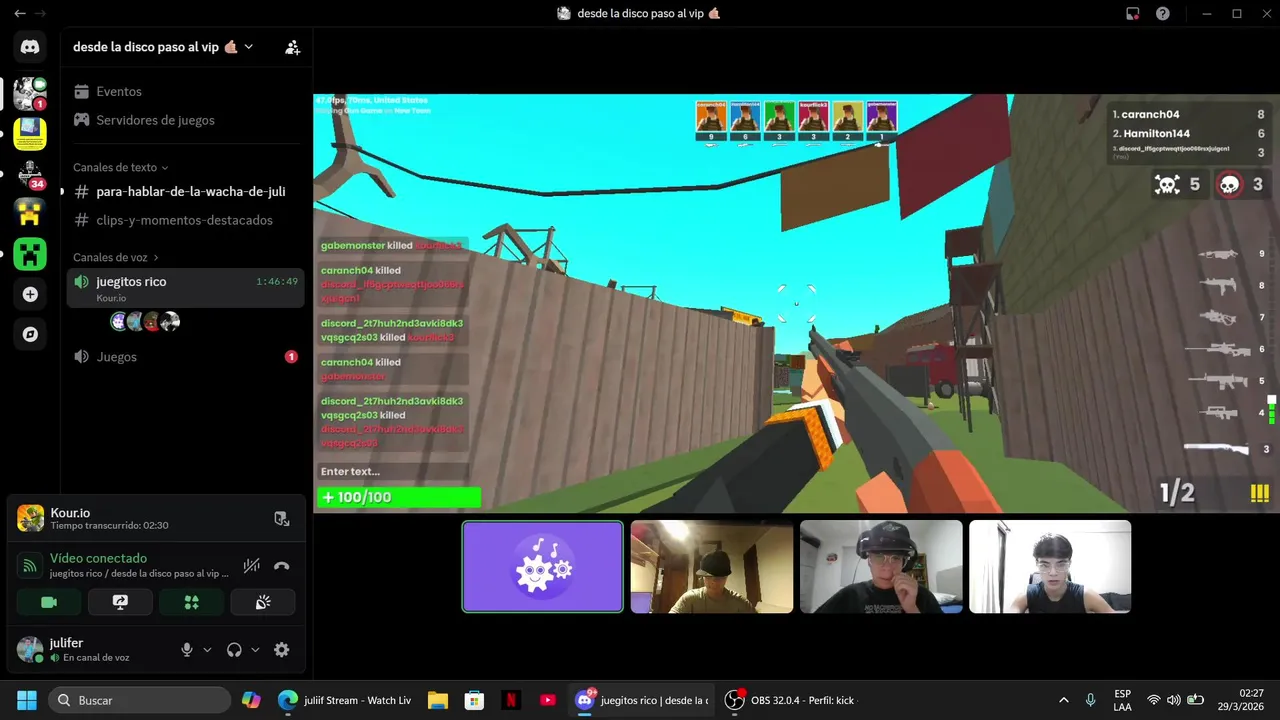
Task: Show hidden system tray icons chevron
Action: pyautogui.click(x=1063, y=700)
